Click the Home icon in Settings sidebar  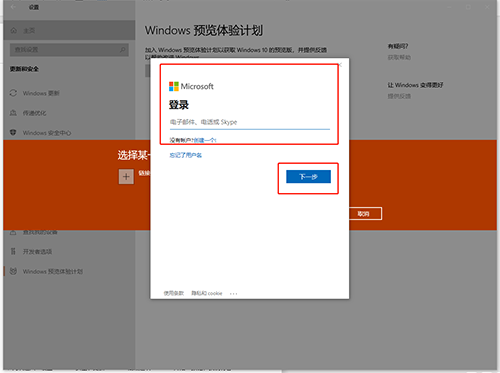pyautogui.click(x=13, y=31)
